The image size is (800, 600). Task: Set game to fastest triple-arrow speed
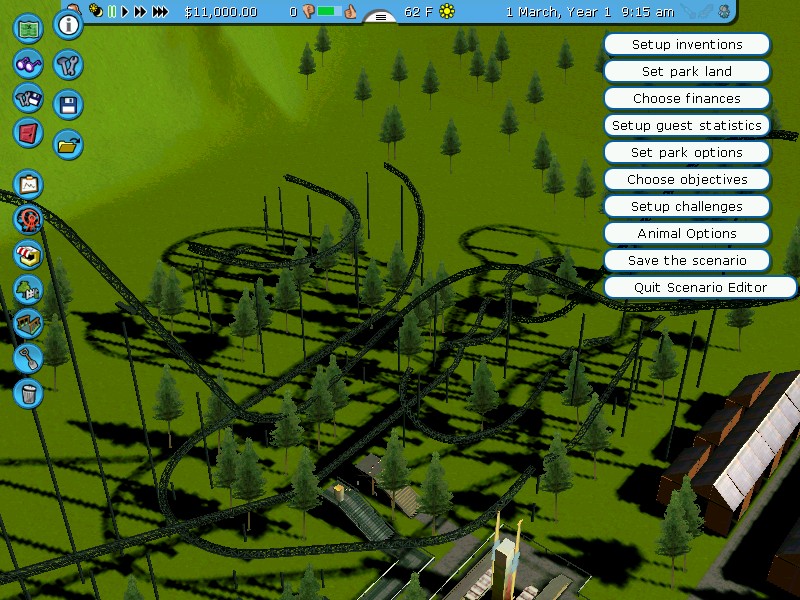pos(160,12)
